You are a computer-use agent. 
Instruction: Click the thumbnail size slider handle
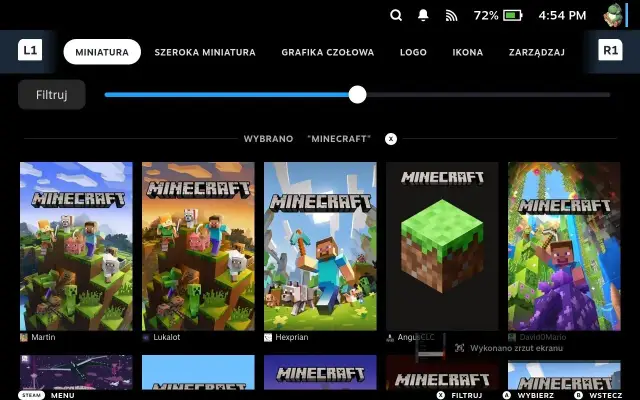tap(358, 95)
